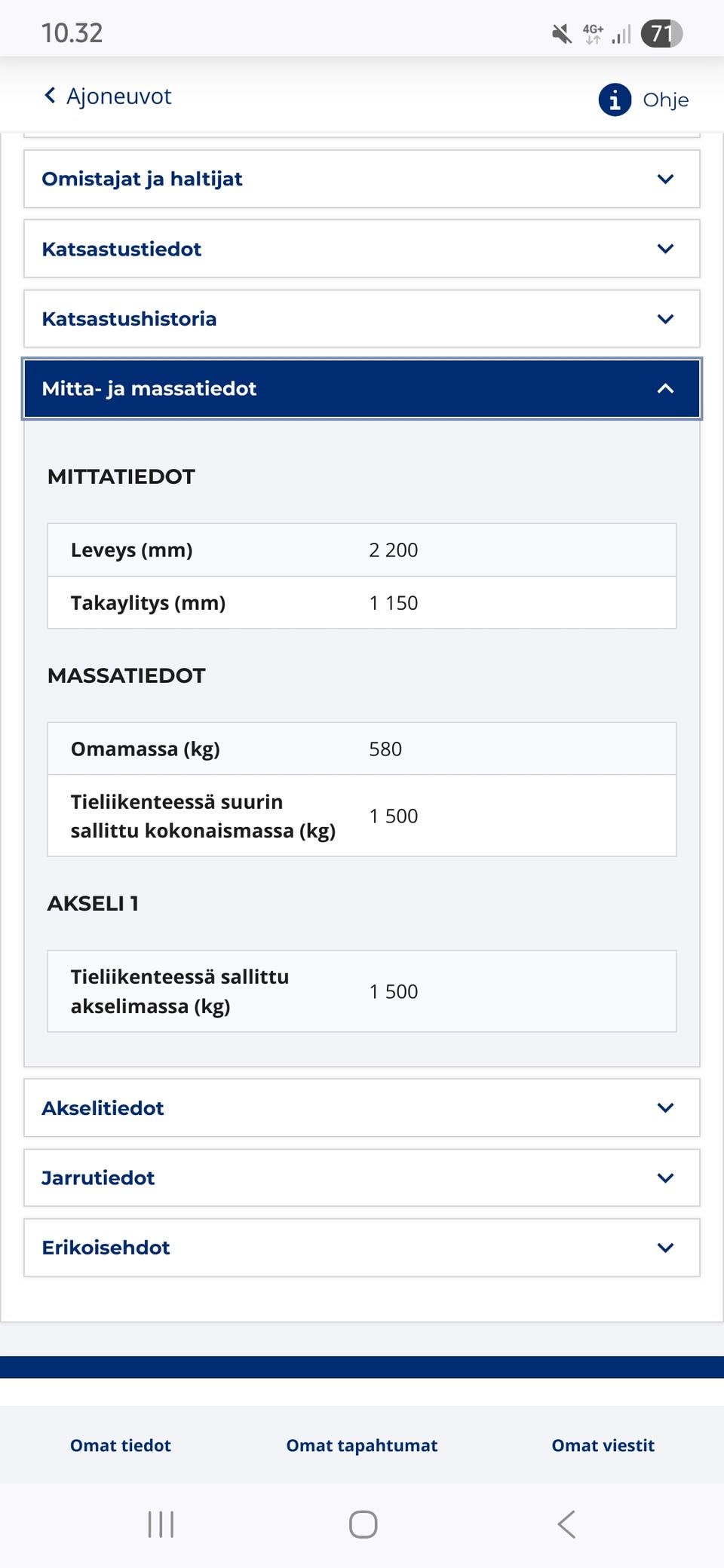Open the Ohje help link
Image resolution: width=724 pixels, height=1568 pixels.
tap(665, 100)
